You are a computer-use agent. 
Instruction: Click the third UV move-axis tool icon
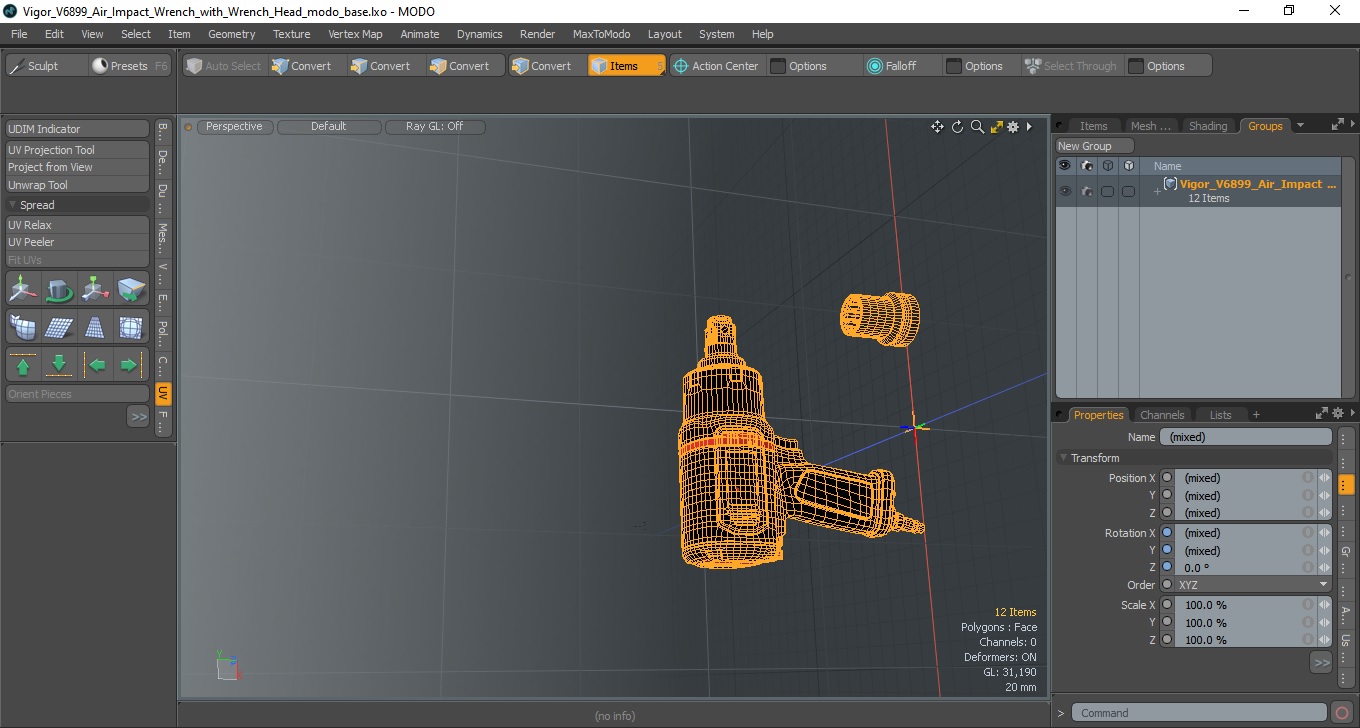coord(95,290)
